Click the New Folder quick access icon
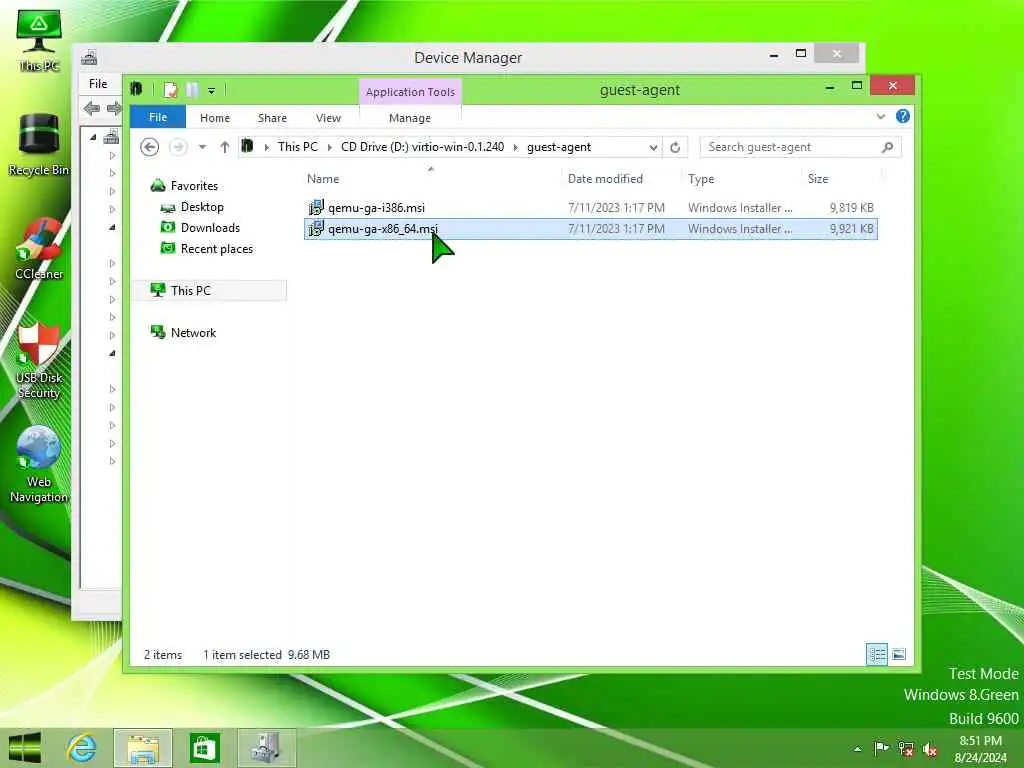 point(191,90)
